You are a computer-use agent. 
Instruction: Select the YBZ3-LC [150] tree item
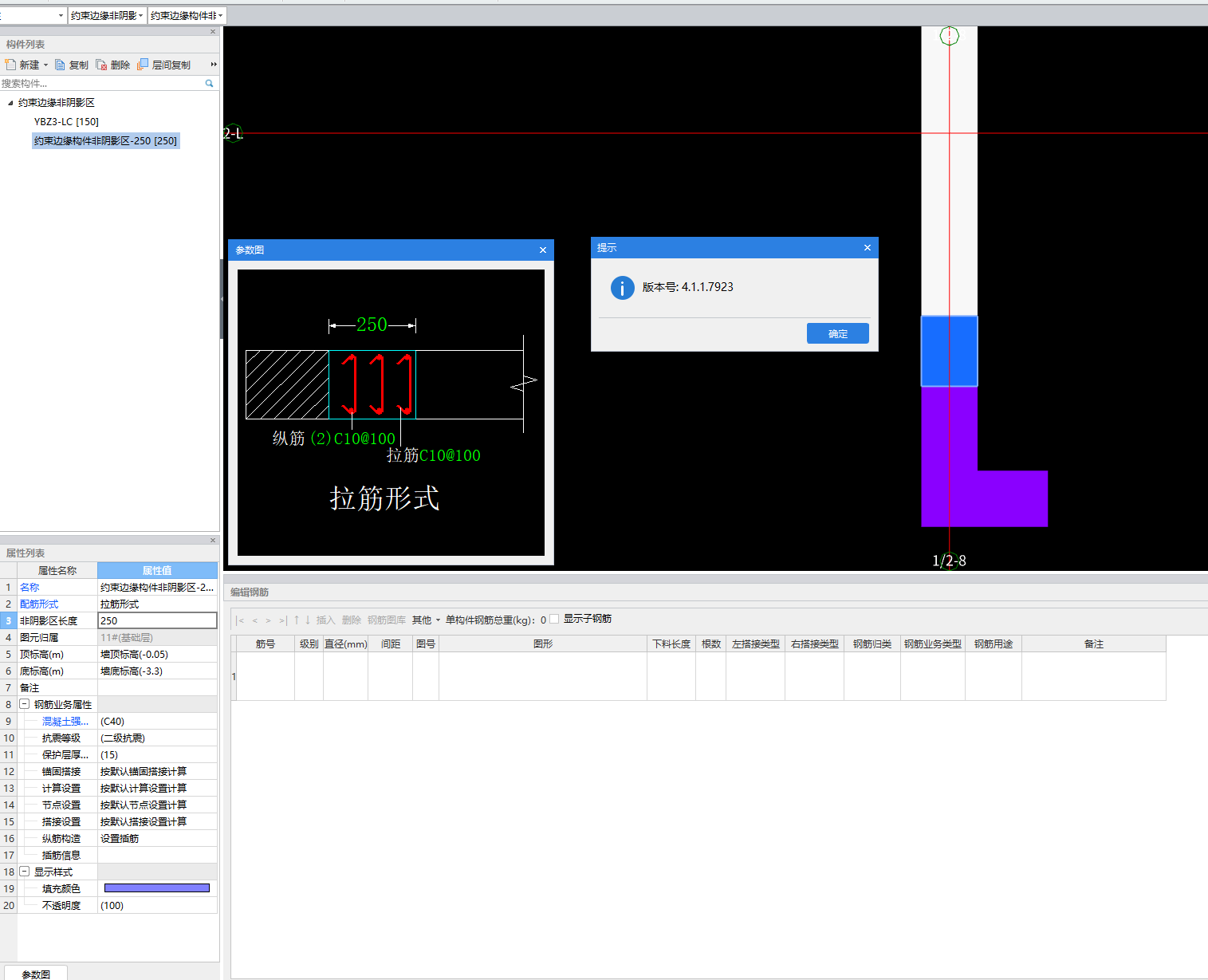point(66,122)
